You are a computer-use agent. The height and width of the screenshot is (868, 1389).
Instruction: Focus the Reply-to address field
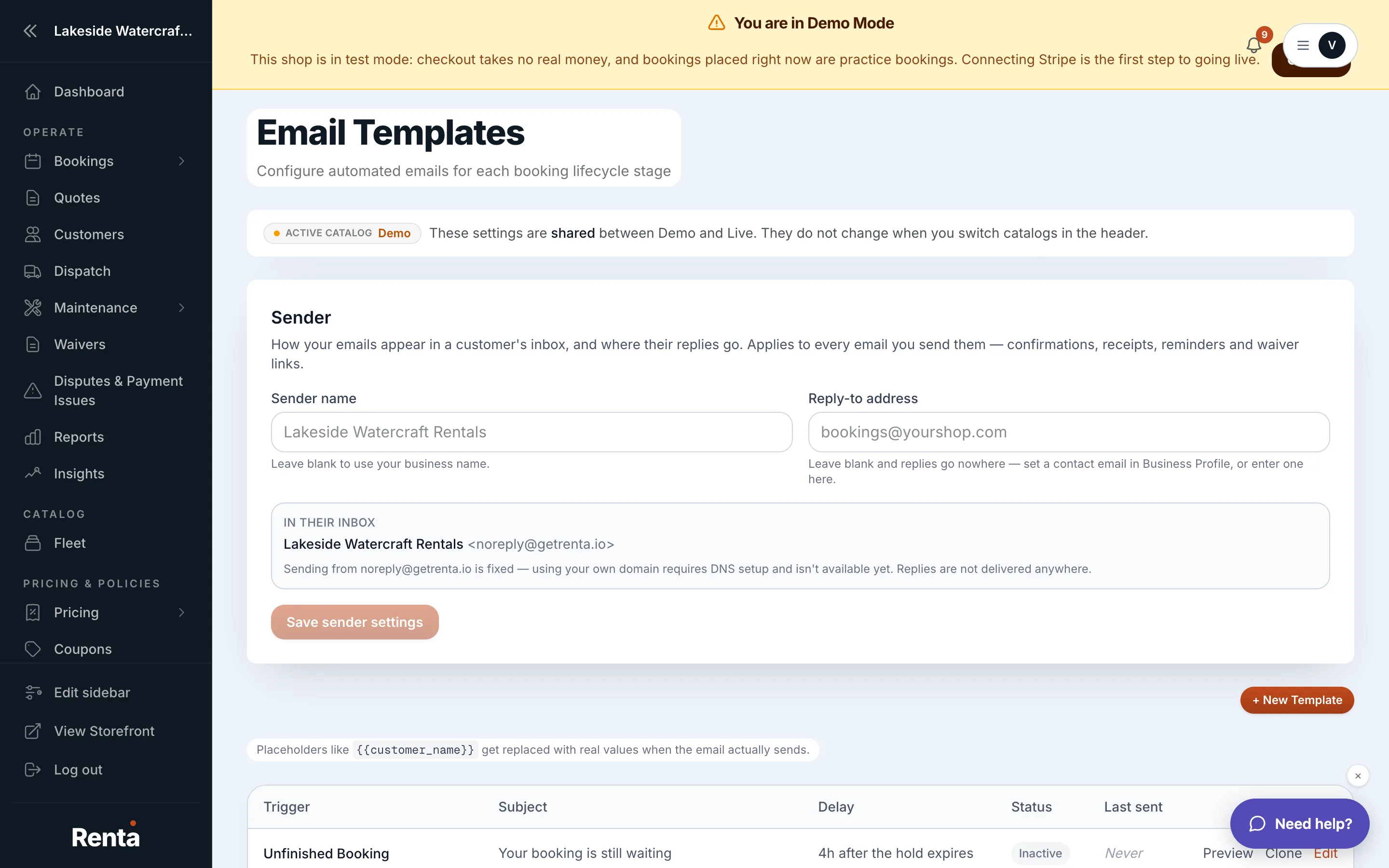[1069, 432]
